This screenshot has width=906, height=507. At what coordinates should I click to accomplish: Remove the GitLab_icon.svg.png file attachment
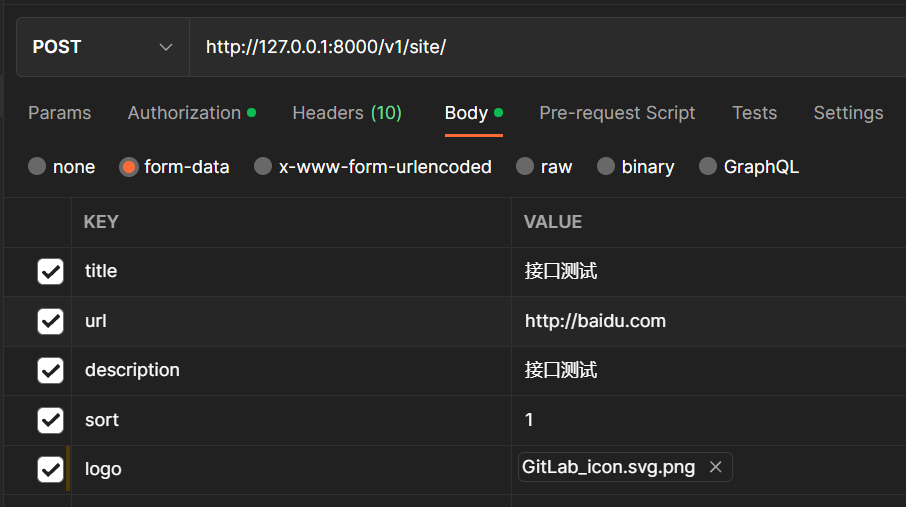pos(715,467)
